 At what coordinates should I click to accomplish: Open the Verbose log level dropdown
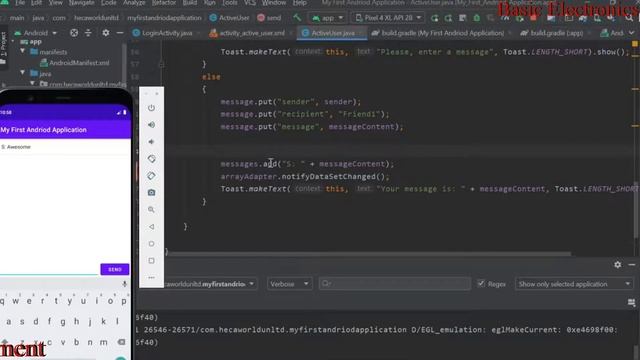[289, 284]
